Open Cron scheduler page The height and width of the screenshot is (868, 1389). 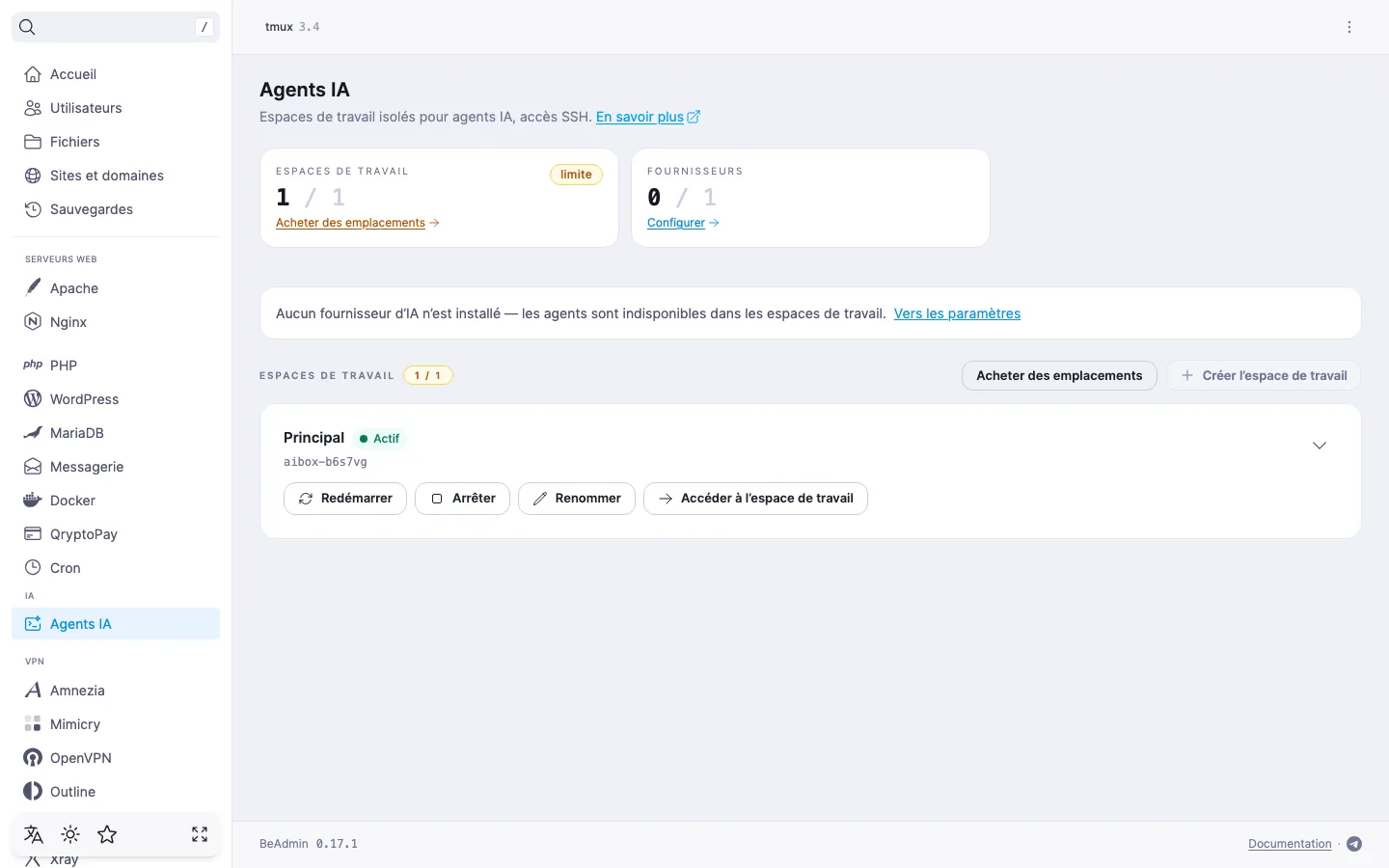coord(116,568)
